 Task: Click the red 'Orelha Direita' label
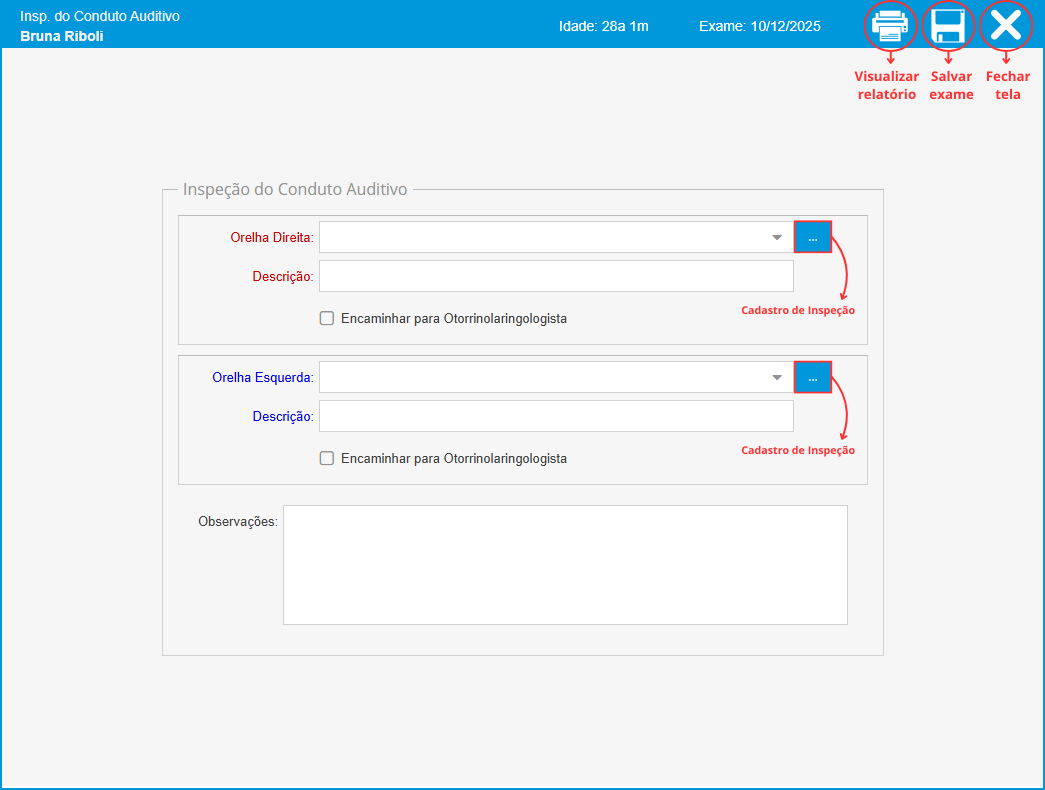(x=271, y=237)
